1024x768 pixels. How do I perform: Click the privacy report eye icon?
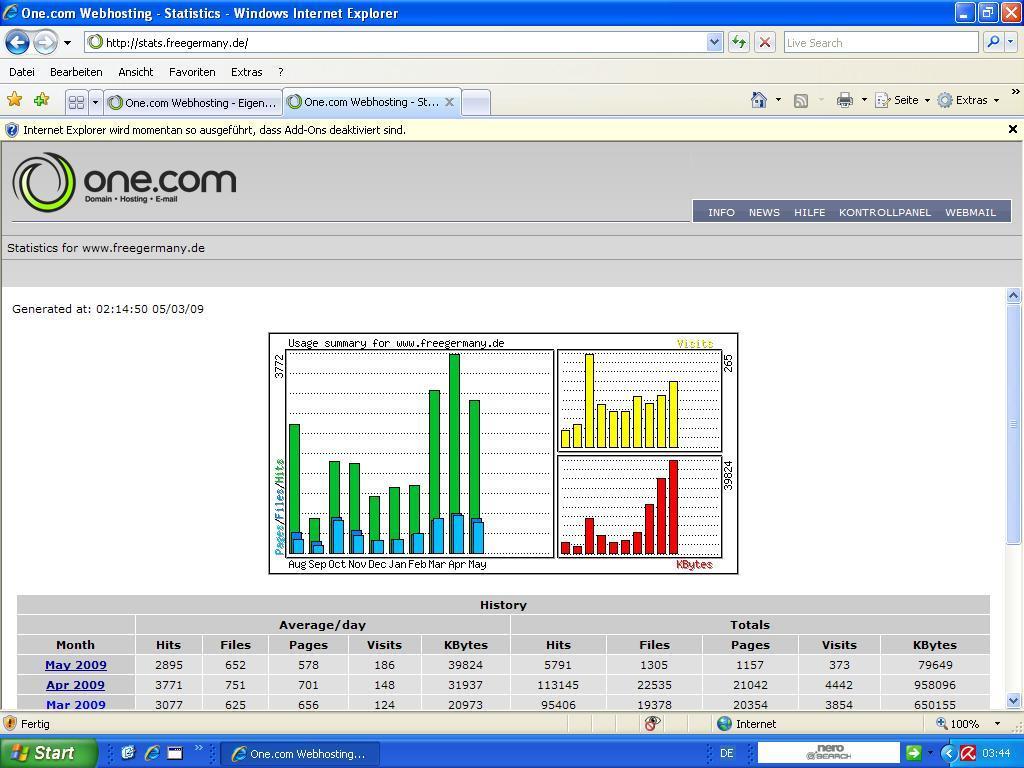click(x=652, y=723)
